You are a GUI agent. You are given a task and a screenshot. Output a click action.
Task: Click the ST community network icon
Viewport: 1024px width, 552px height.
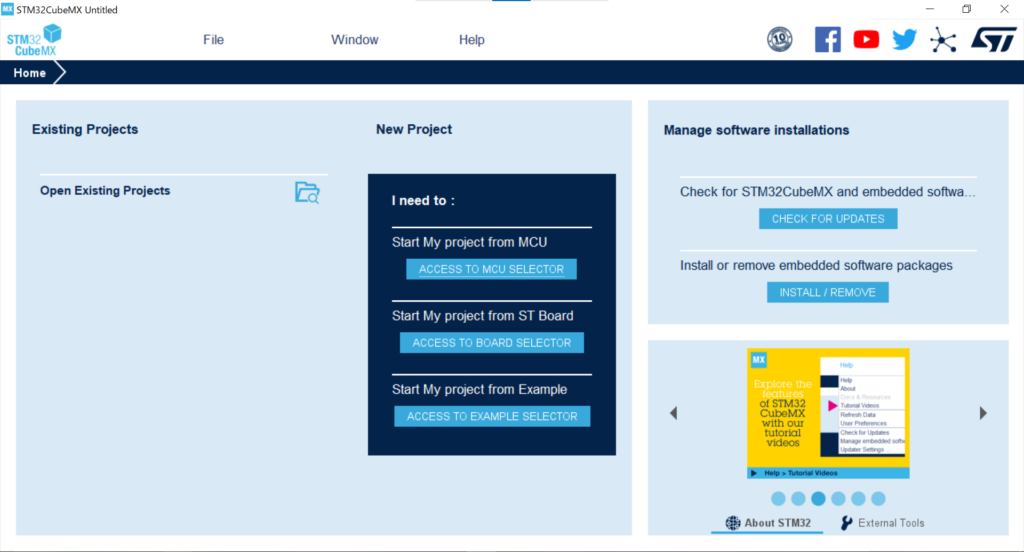tap(943, 41)
